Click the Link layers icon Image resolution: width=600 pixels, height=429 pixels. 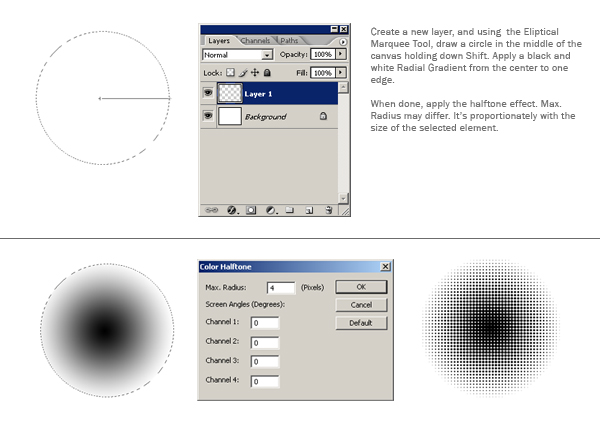pos(211,210)
